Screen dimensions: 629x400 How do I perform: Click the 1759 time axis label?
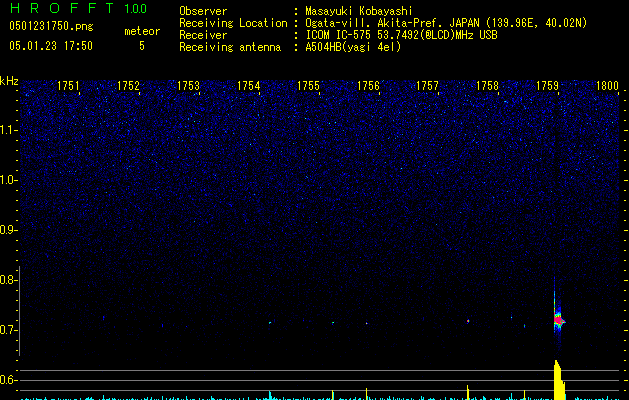click(x=548, y=85)
